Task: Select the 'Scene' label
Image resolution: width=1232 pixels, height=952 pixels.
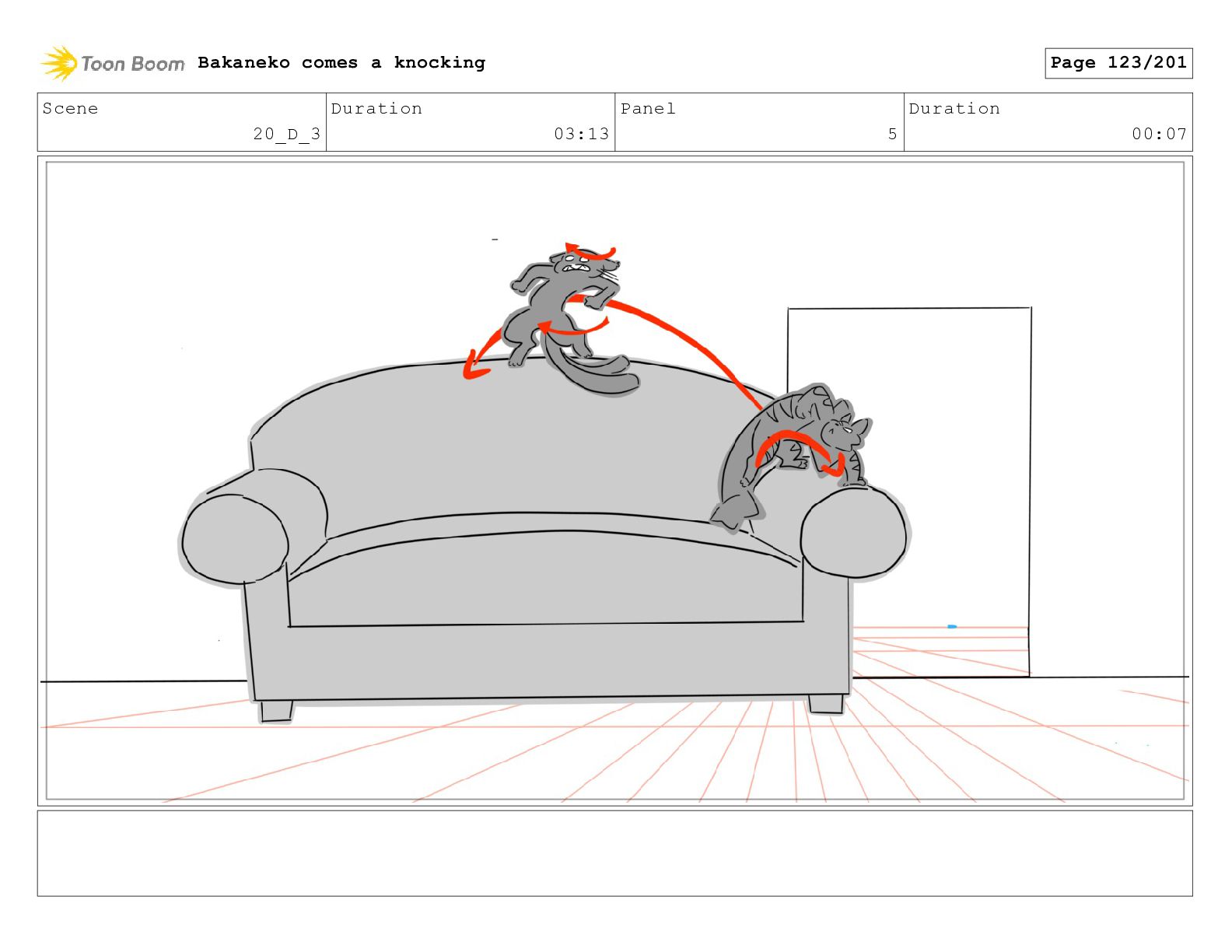Action: (71, 108)
